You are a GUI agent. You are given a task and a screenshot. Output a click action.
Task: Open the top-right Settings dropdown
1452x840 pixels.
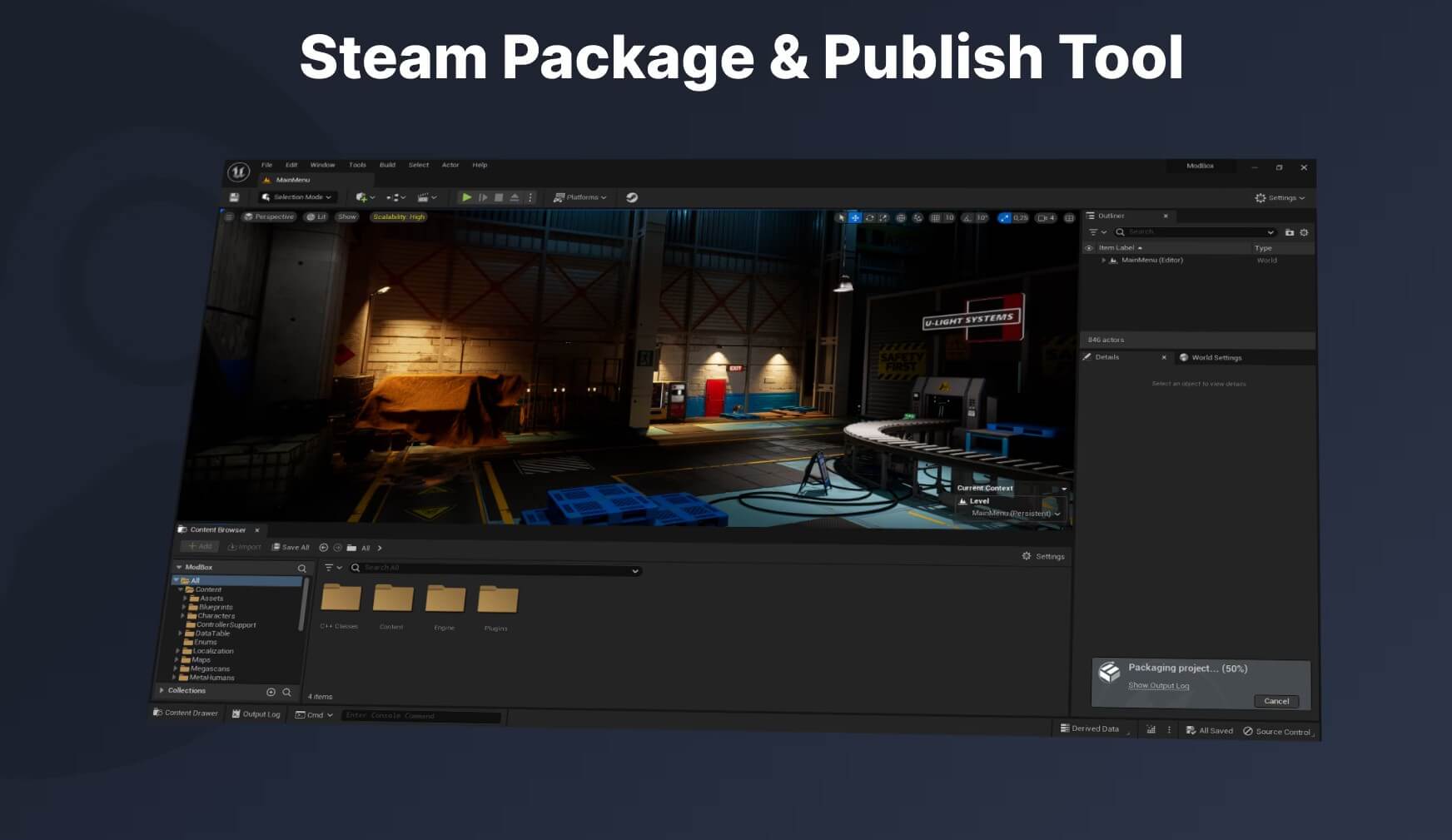1280,197
